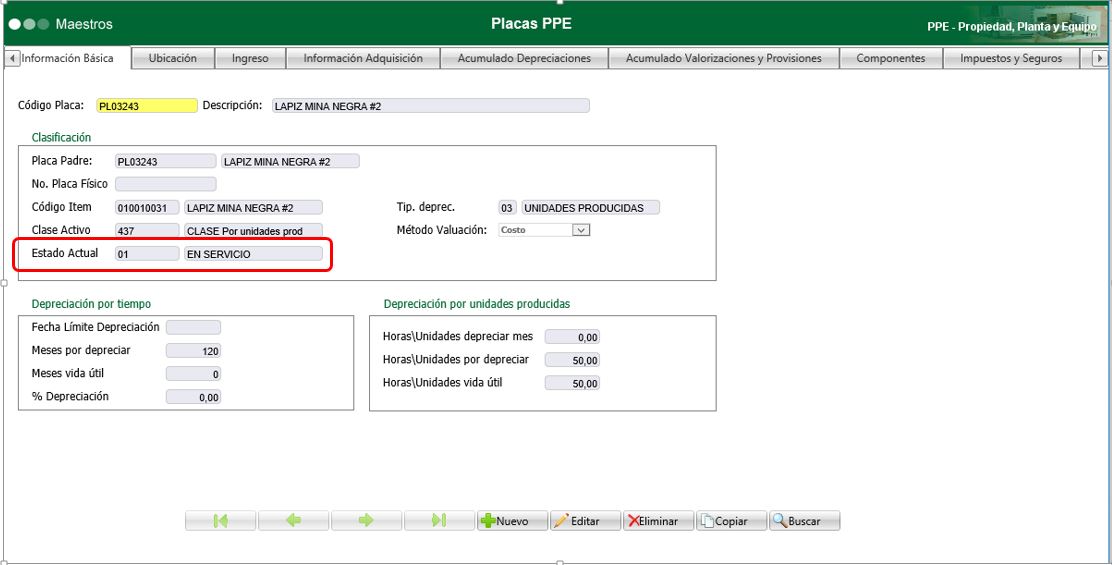Click the Meses vida útil field
1112x565 pixels.
pyautogui.click(x=193, y=374)
